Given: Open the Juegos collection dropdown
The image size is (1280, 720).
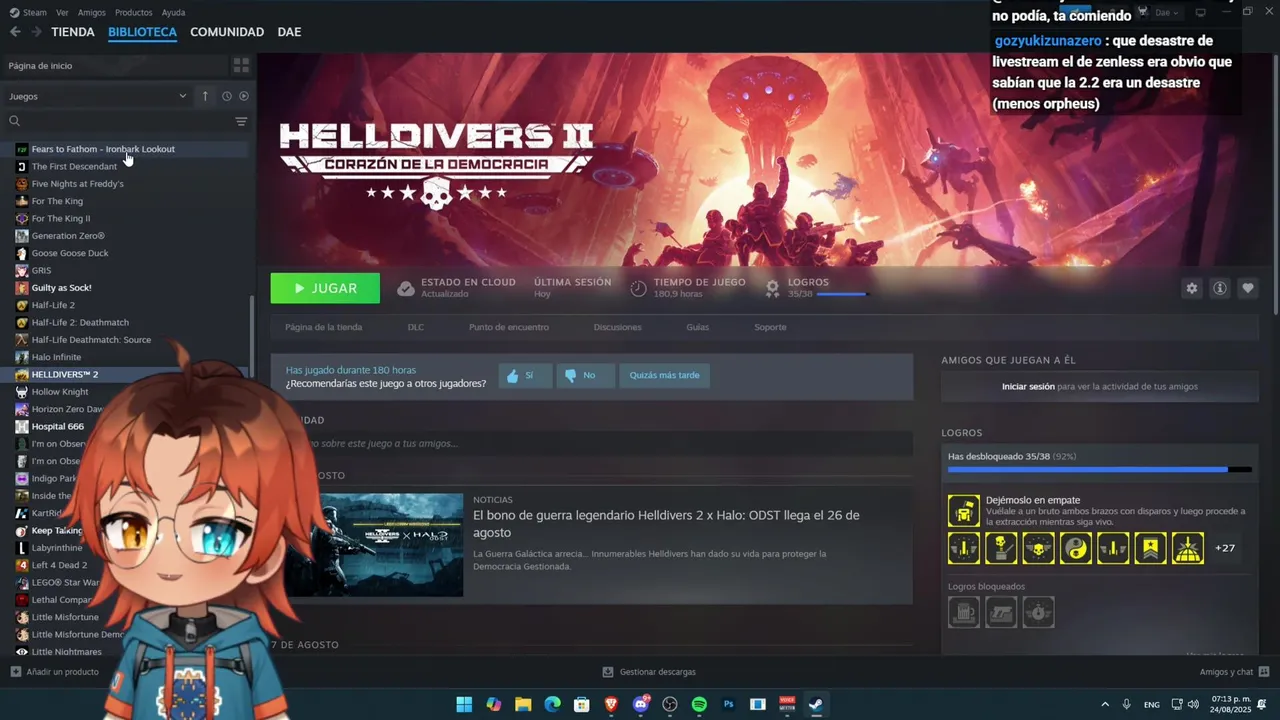Looking at the screenshot, I should tap(98, 96).
